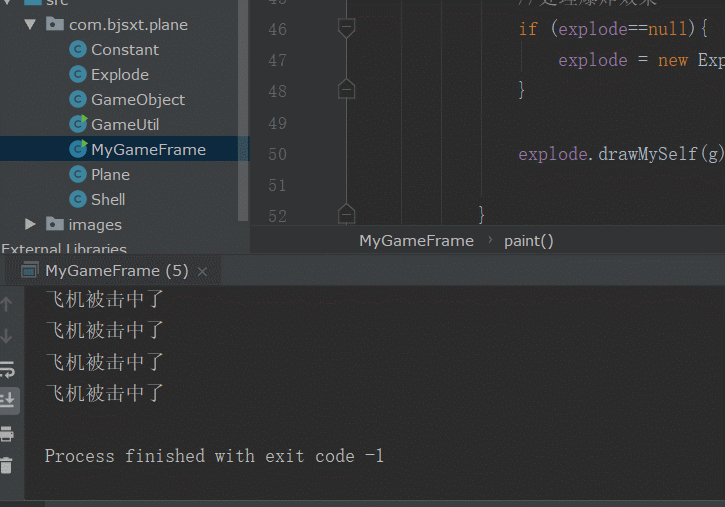This screenshot has width=725, height=507.
Task: Select MyGameFrame in project tree
Action: 124,149
